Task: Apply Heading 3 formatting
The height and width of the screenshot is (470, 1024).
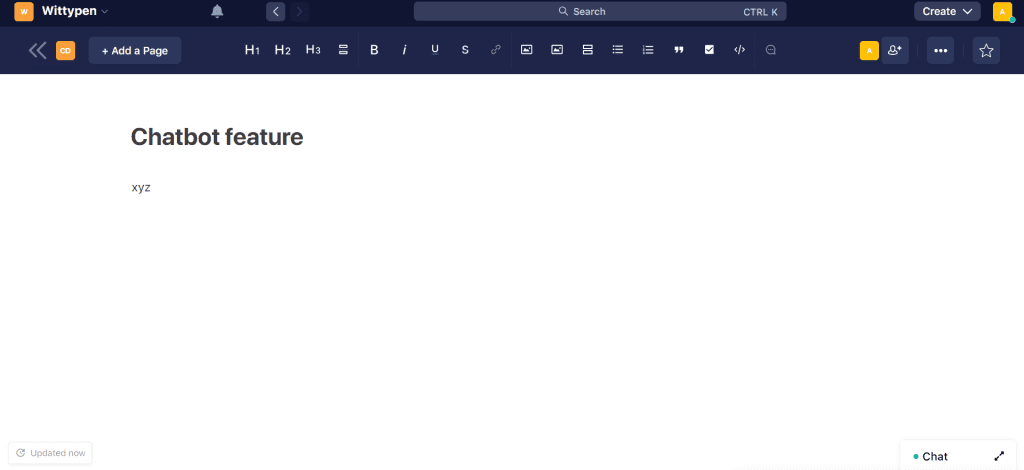Action: 313,50
